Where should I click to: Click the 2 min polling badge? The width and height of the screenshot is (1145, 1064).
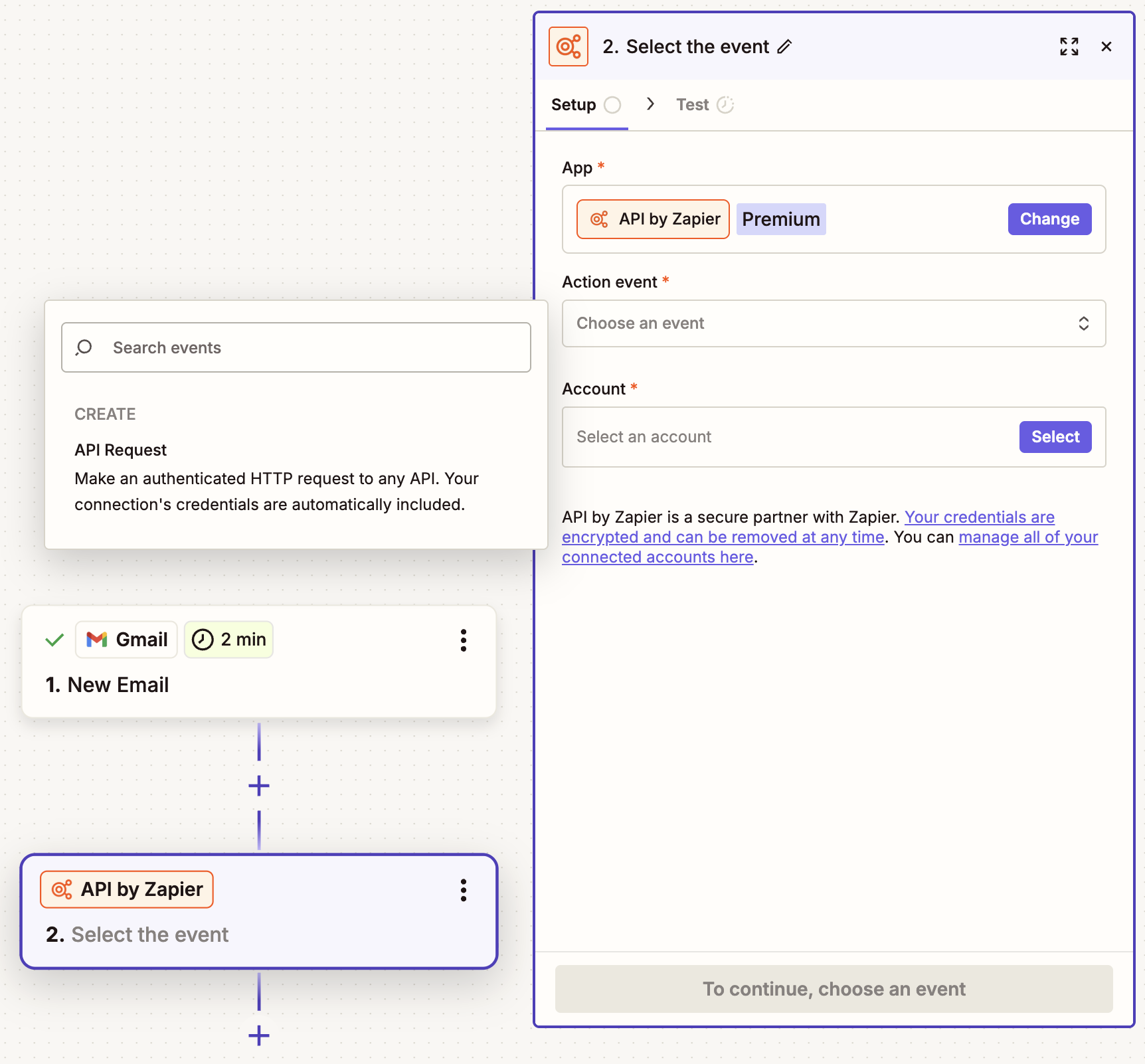[x=228, y=640]
